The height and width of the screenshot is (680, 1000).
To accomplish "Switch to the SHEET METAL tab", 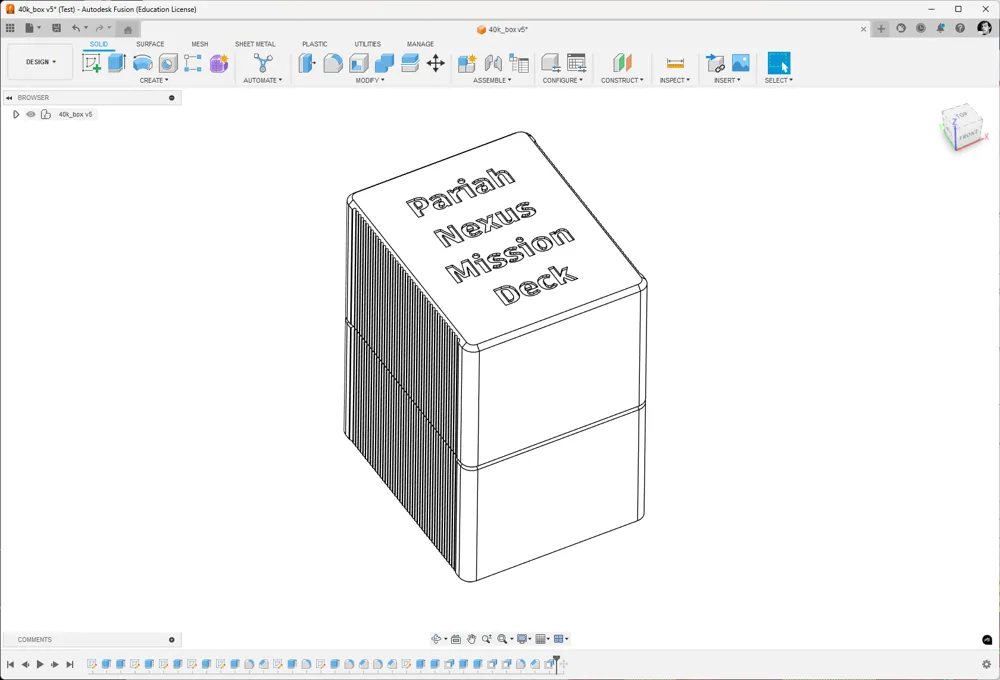I will [x=256, y=44].
